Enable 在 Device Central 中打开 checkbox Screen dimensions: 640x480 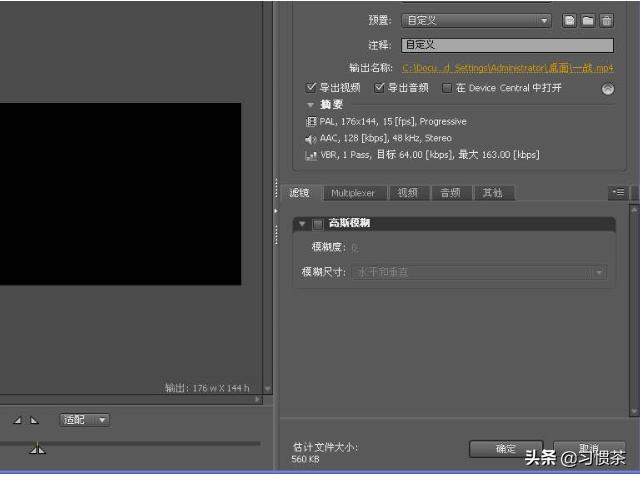coord(447,88)
